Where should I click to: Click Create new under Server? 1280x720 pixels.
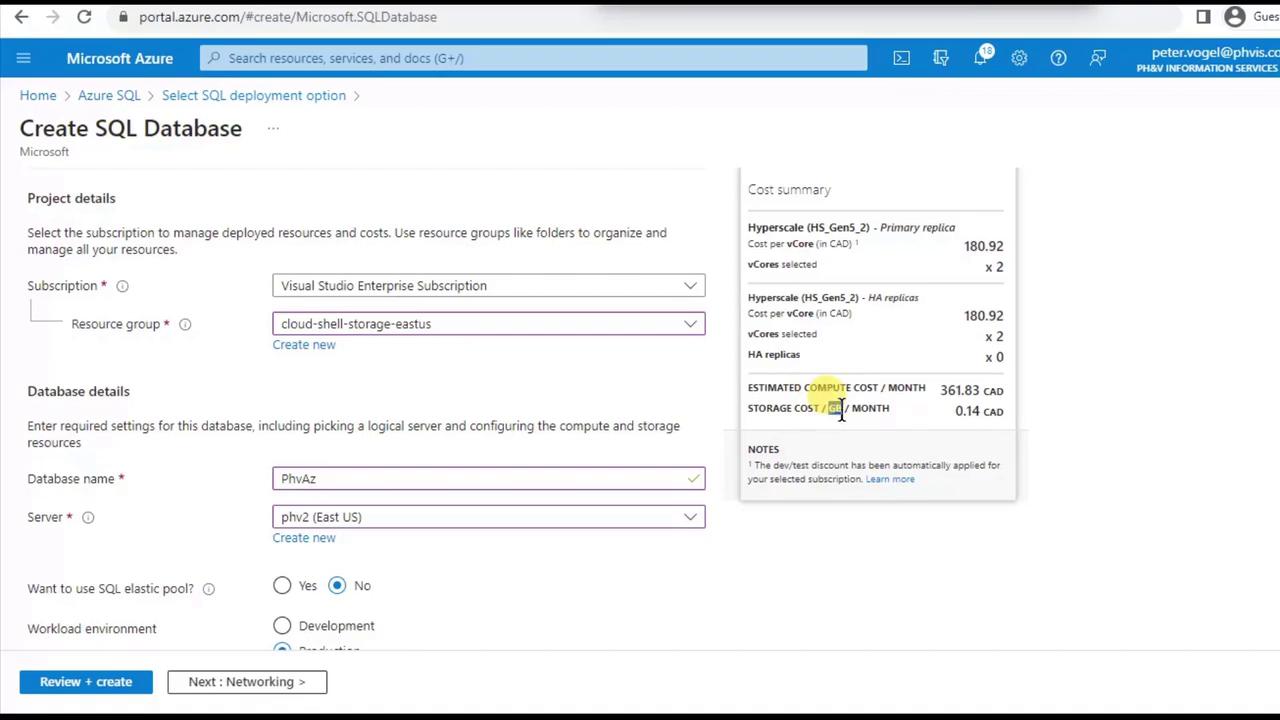[304, 538]
